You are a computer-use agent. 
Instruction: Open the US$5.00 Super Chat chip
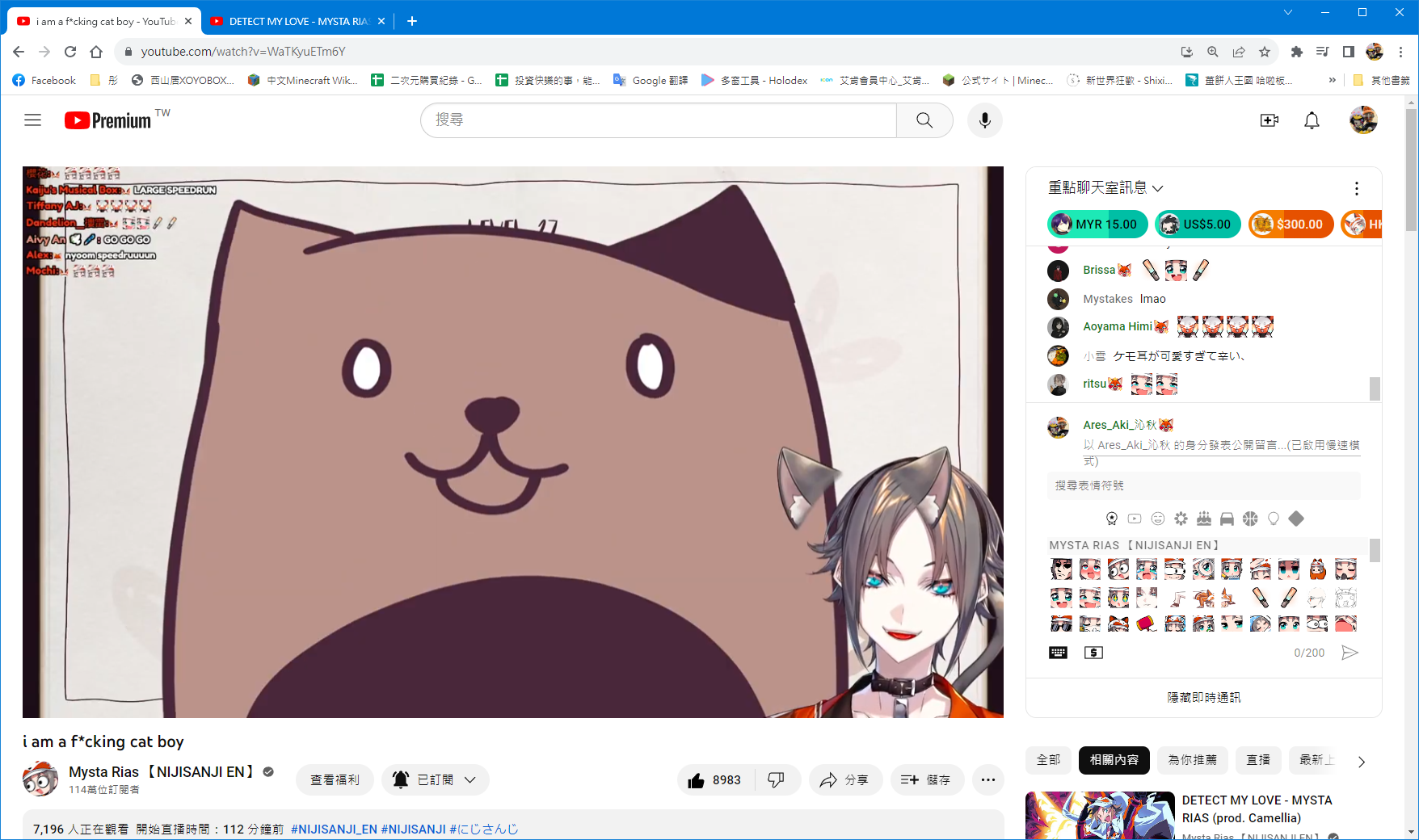click(1198, 225)
